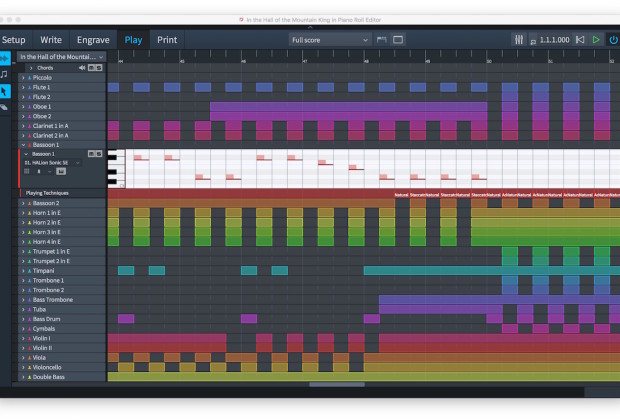The width and height of the screenshot is (620, 420).
Task: Select the Bass Trombone track
Action: click(x=62, y=300)
